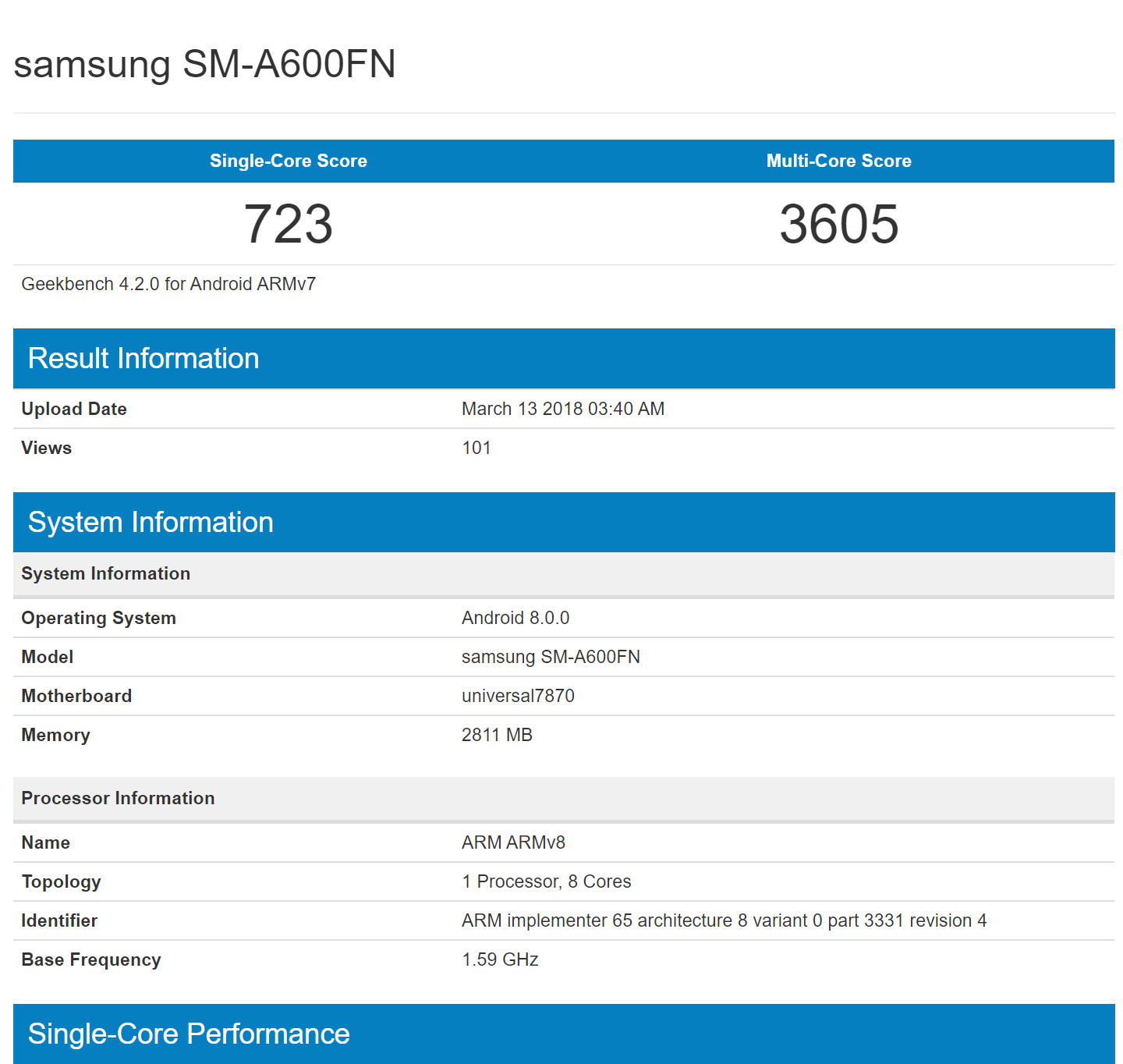Click the Single-Core Performance section header
This screenshot has height=1064, width=1123.
pos(189,1034)
